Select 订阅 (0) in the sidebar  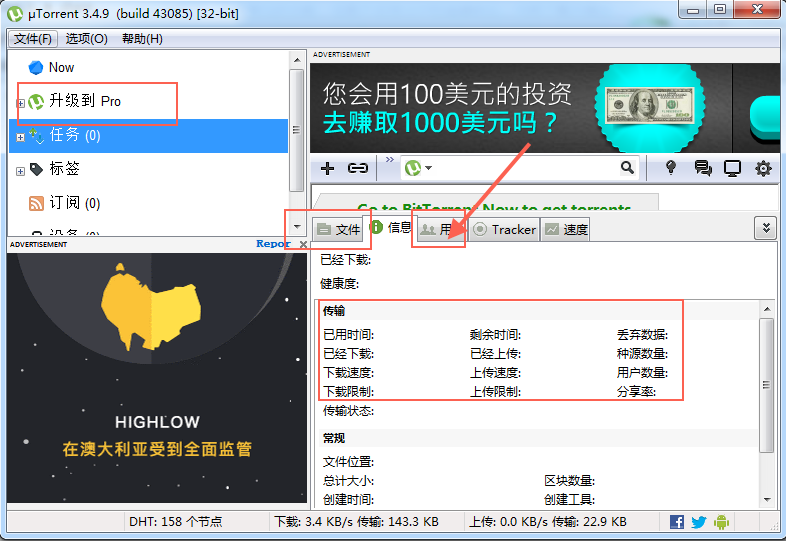point(75,203)
